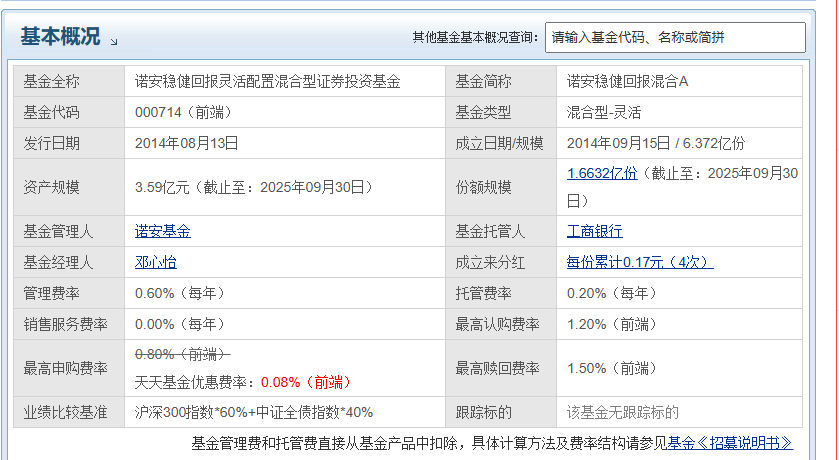The image size is (839, 460).
Task: Select the 基金简称 label cell
Action: pos(501,81)
